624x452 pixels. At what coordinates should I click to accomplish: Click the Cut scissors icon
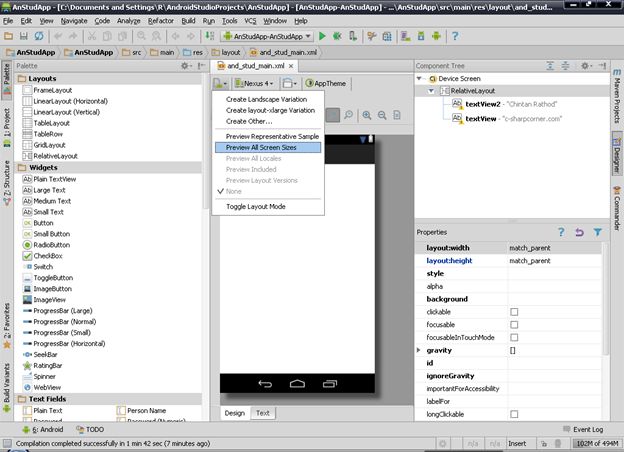tap(92, 36)
